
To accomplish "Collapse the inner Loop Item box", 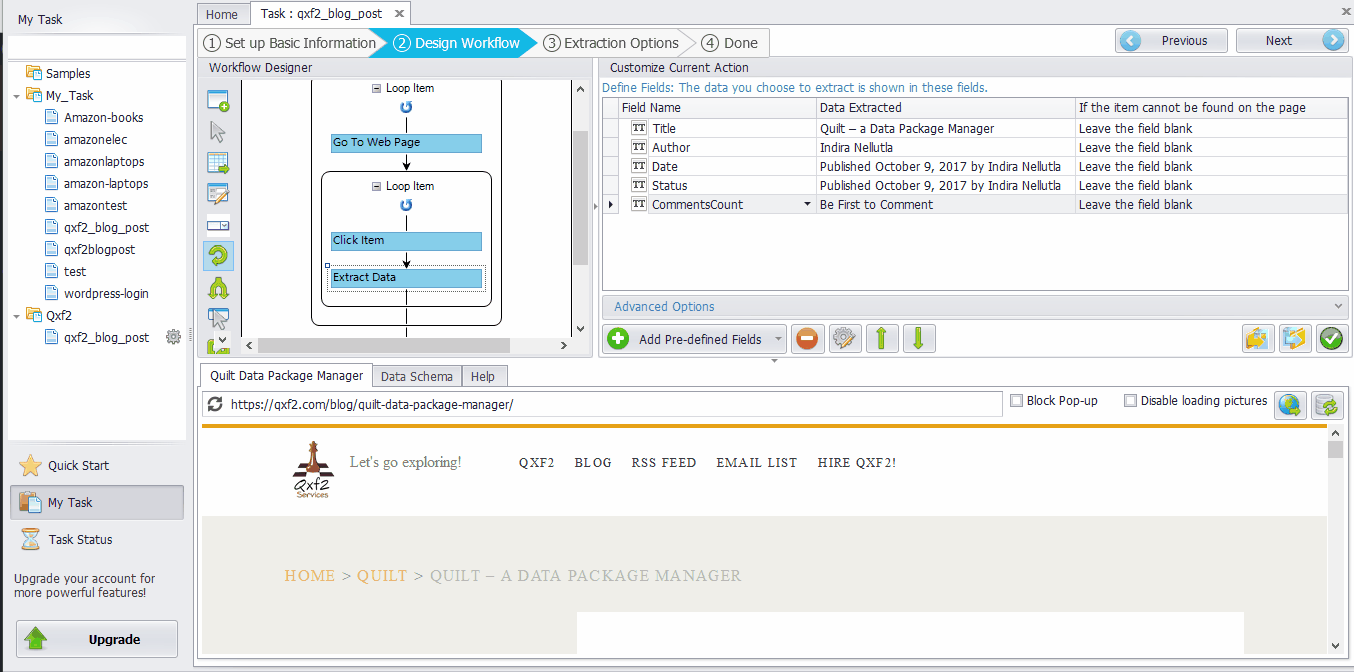I will tap(376, 186).
